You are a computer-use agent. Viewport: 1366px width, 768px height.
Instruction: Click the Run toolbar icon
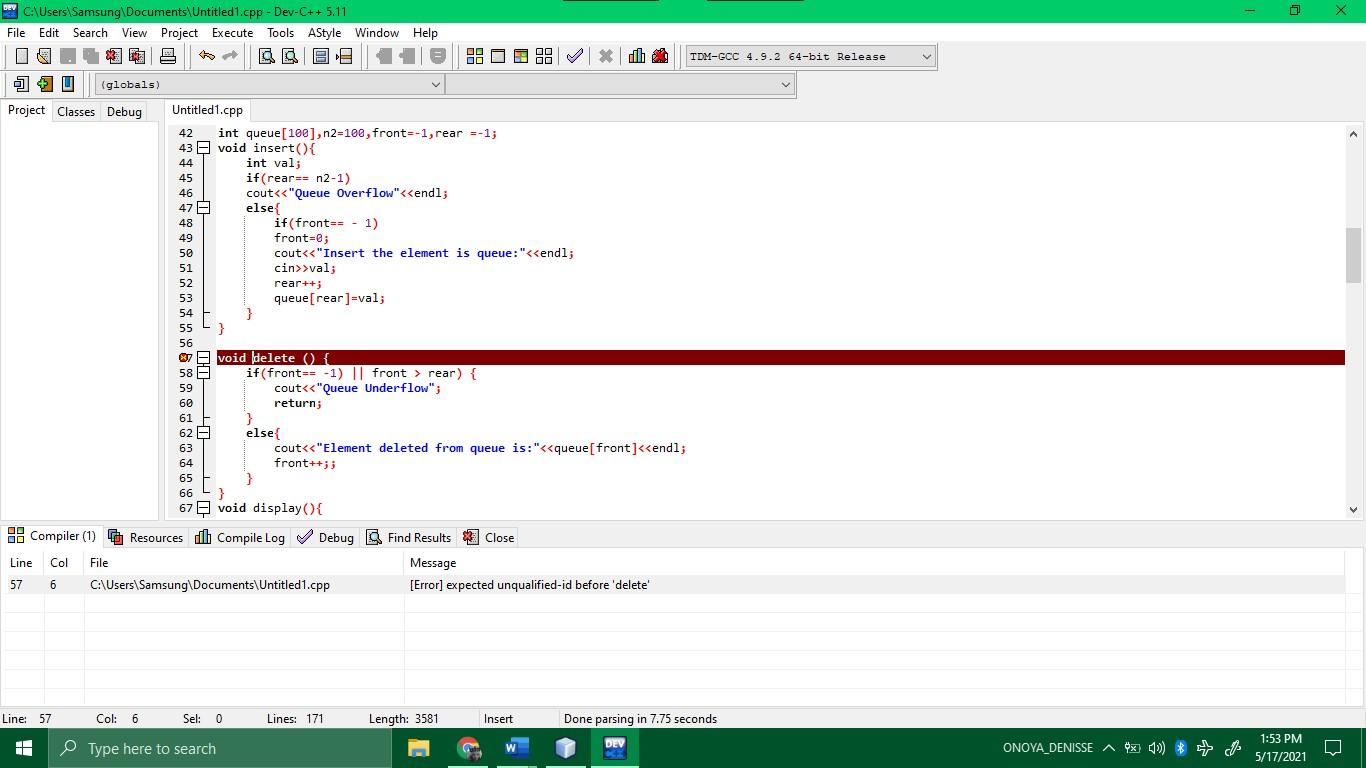pos(498,56)
